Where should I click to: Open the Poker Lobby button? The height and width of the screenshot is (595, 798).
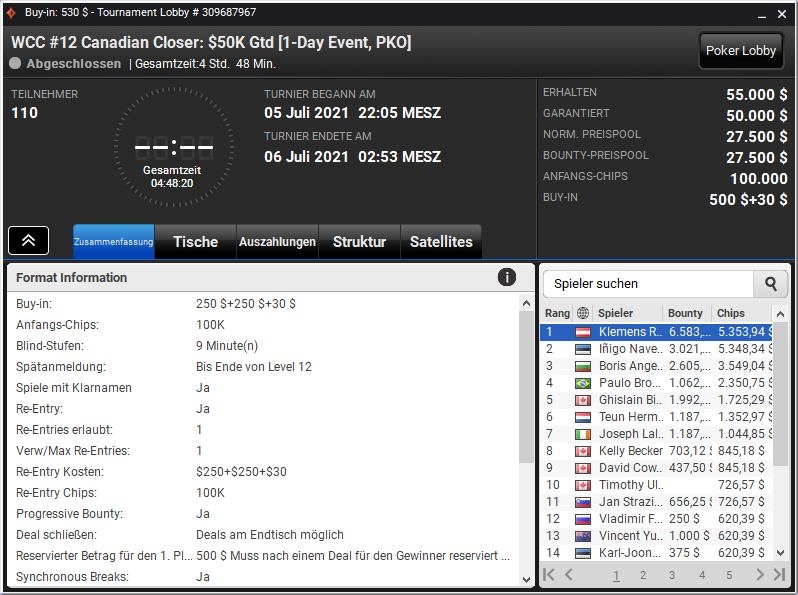(741, 50)
